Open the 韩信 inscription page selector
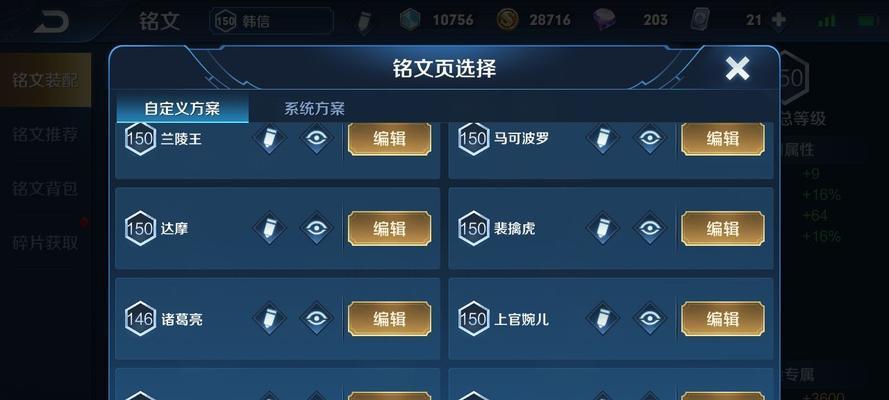The width and height of the screenshot is (889, 400). [x=272, y=22]
